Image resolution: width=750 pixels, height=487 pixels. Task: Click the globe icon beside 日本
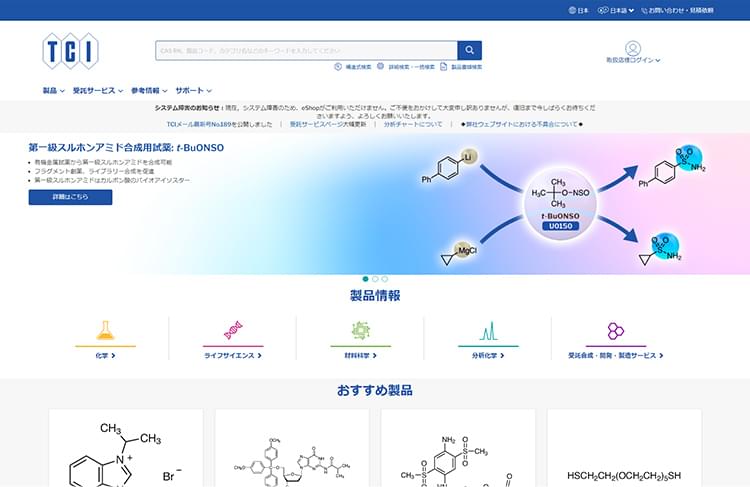[x=572, y=10]
